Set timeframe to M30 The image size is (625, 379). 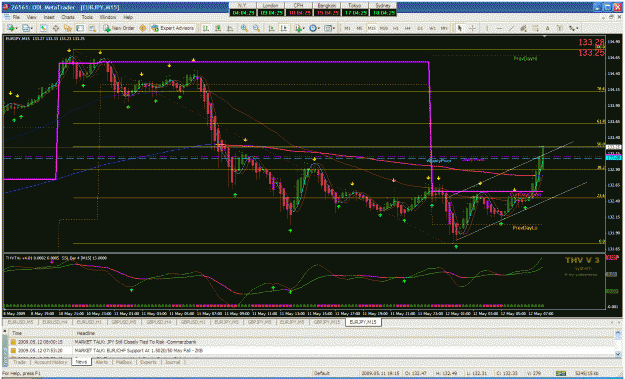tap(384, 28)
